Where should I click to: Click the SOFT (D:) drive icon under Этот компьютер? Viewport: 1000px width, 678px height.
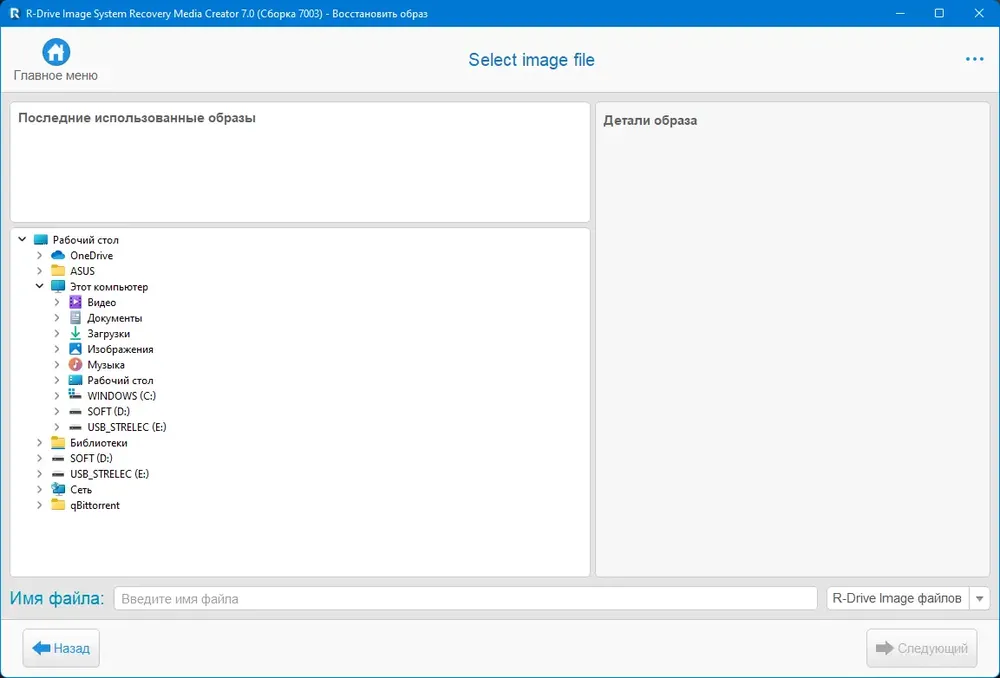tap(75, 412)
